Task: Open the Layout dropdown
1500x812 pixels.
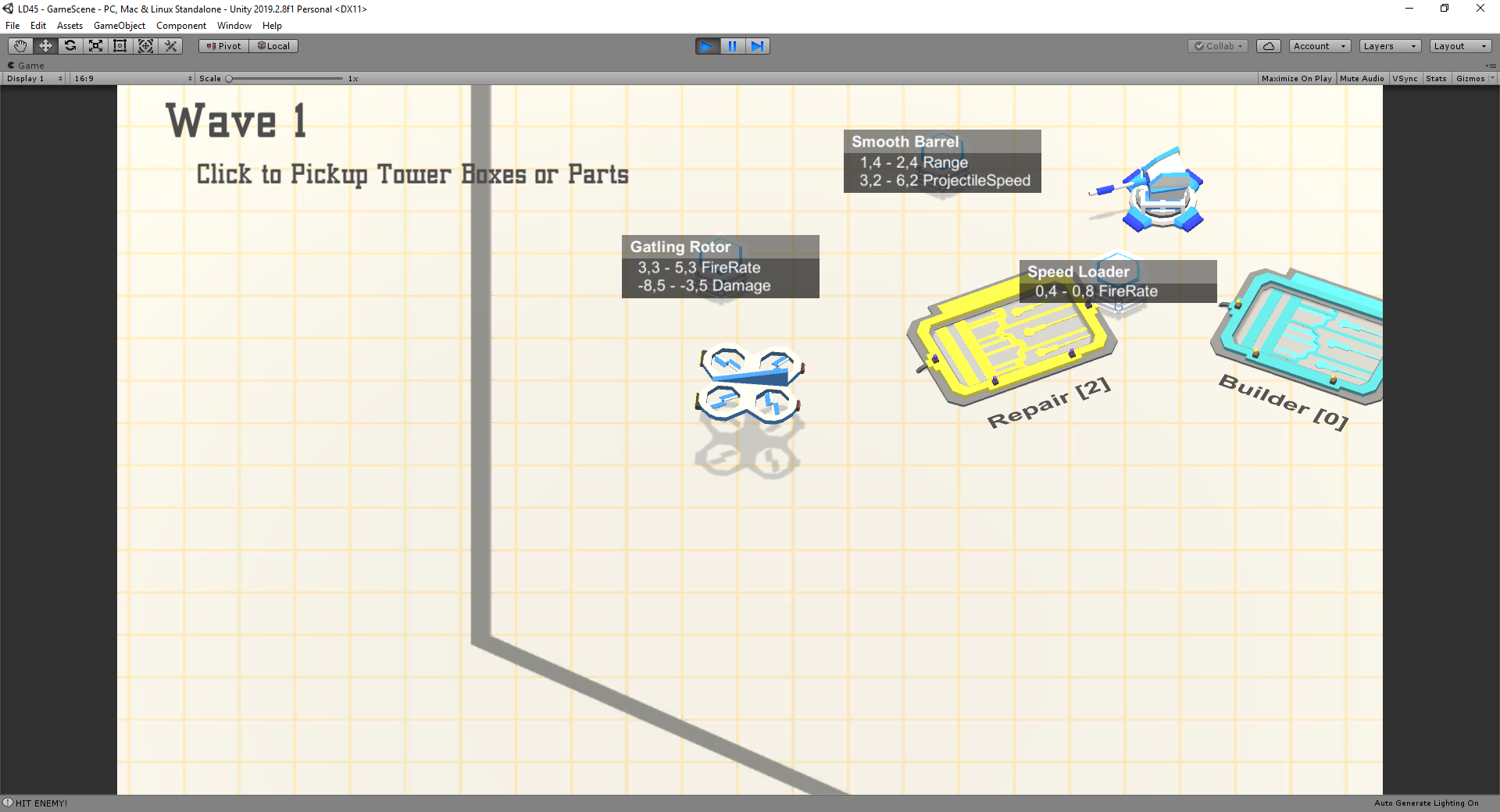Action: pyautogui.click(x=1461, y=46)
